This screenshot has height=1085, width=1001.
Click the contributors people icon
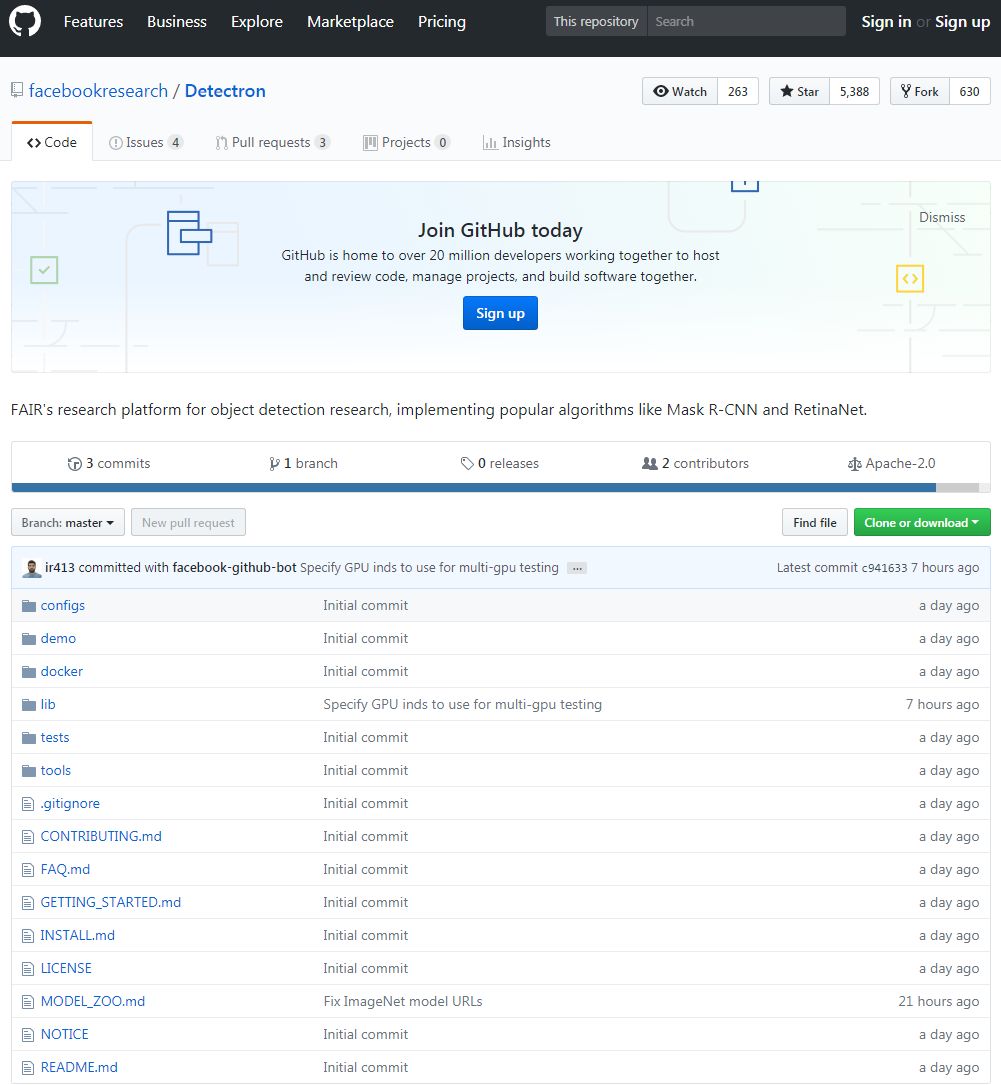coord(650,464)
